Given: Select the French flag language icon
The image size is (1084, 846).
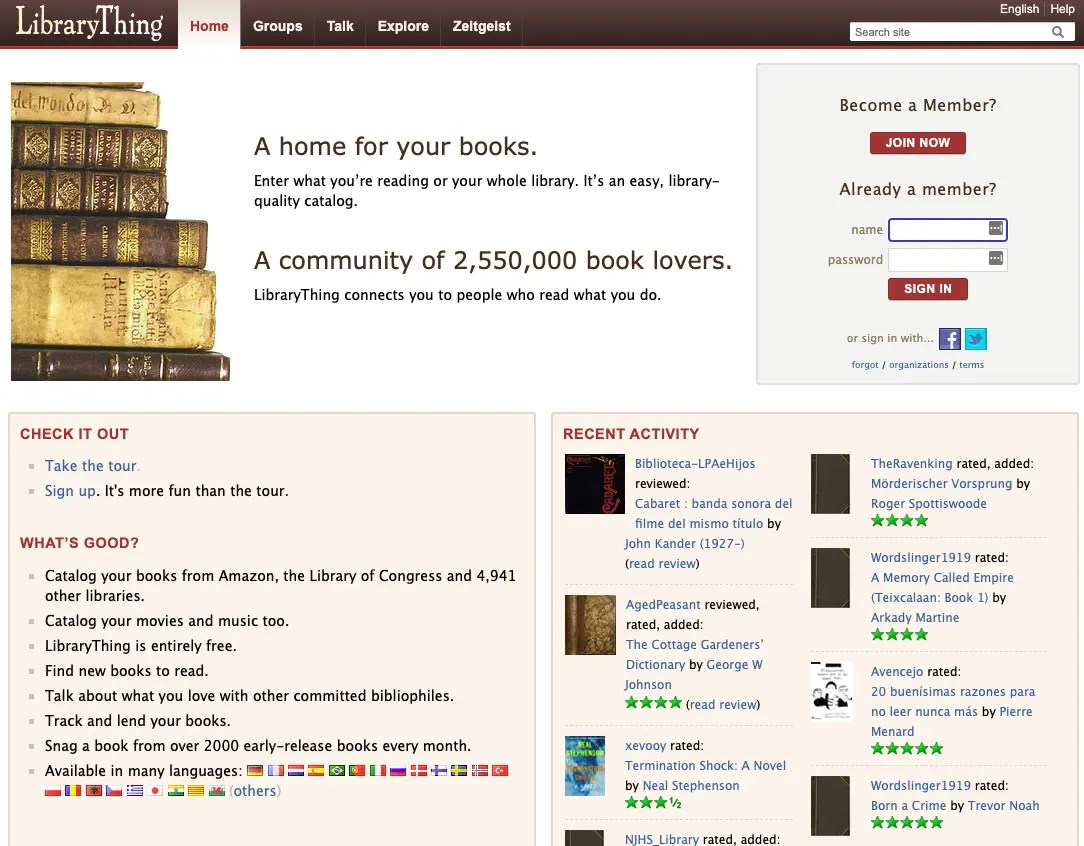Looking at the screenshot, I should click(x=276, y=771).
